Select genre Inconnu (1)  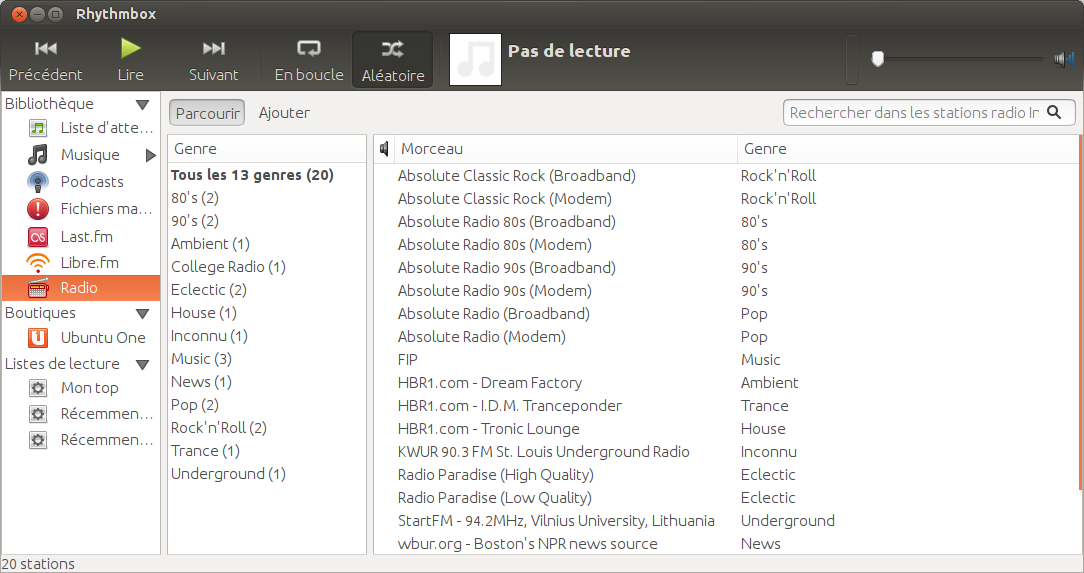(x=267, y=335)
